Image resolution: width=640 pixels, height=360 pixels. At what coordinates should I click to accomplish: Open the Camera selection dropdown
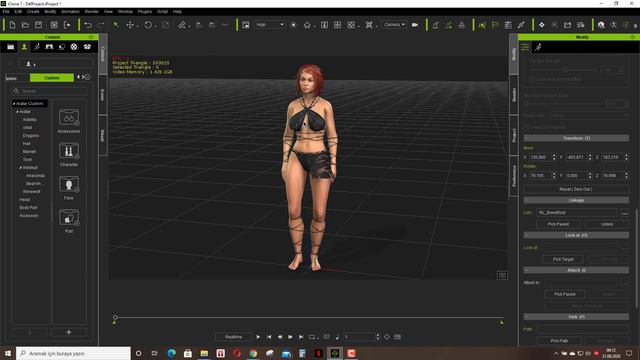[x=394, y=25]
